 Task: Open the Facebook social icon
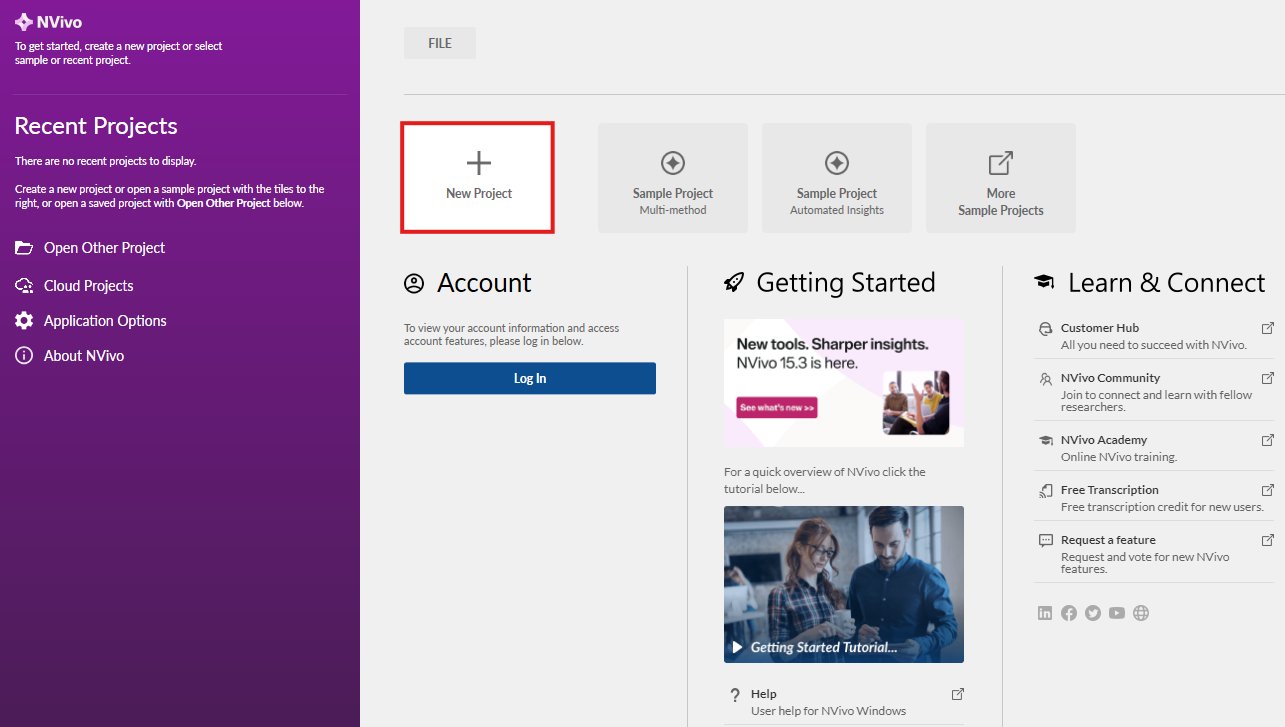1069,613
